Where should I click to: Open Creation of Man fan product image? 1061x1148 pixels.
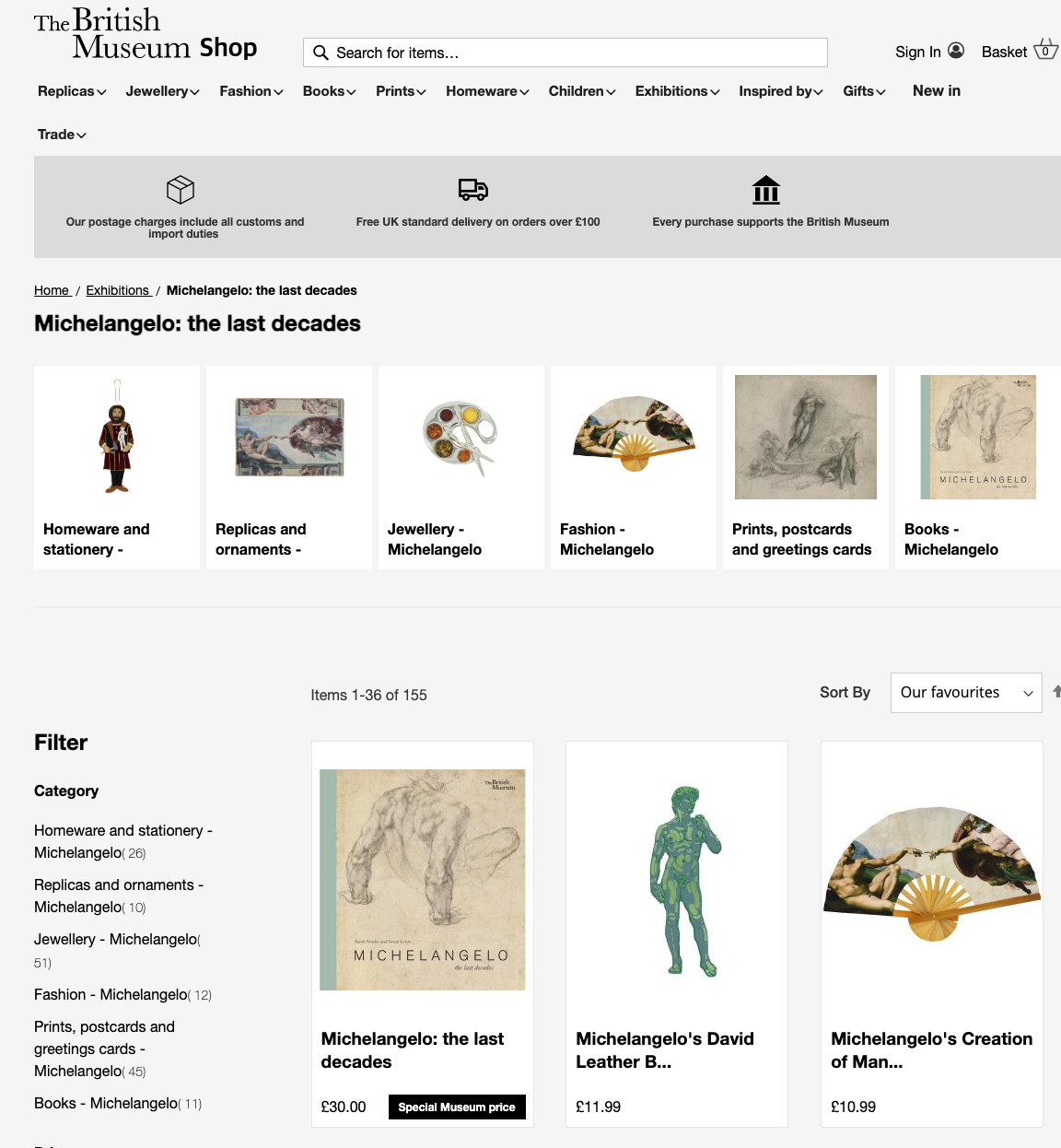coord(932,874)
